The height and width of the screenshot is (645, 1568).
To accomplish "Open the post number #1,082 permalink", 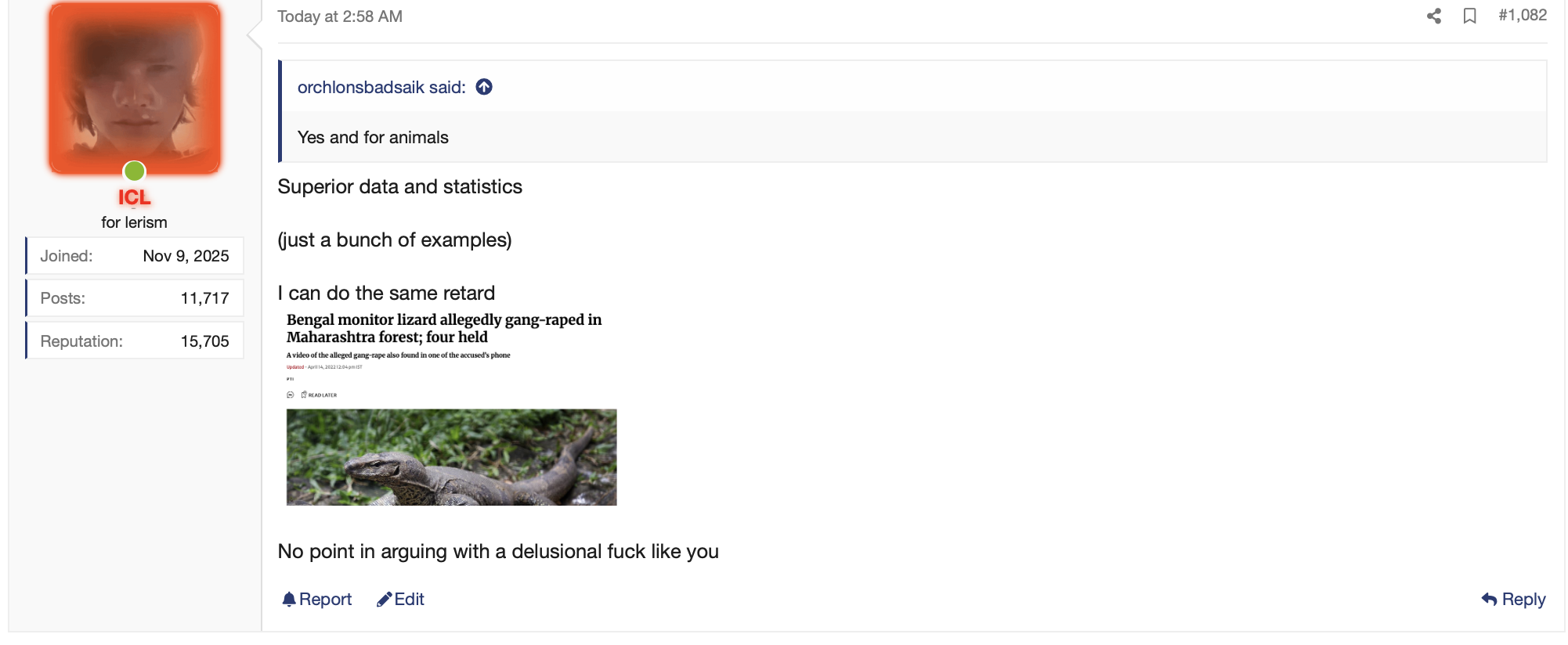I will (x=1522, y=15).
